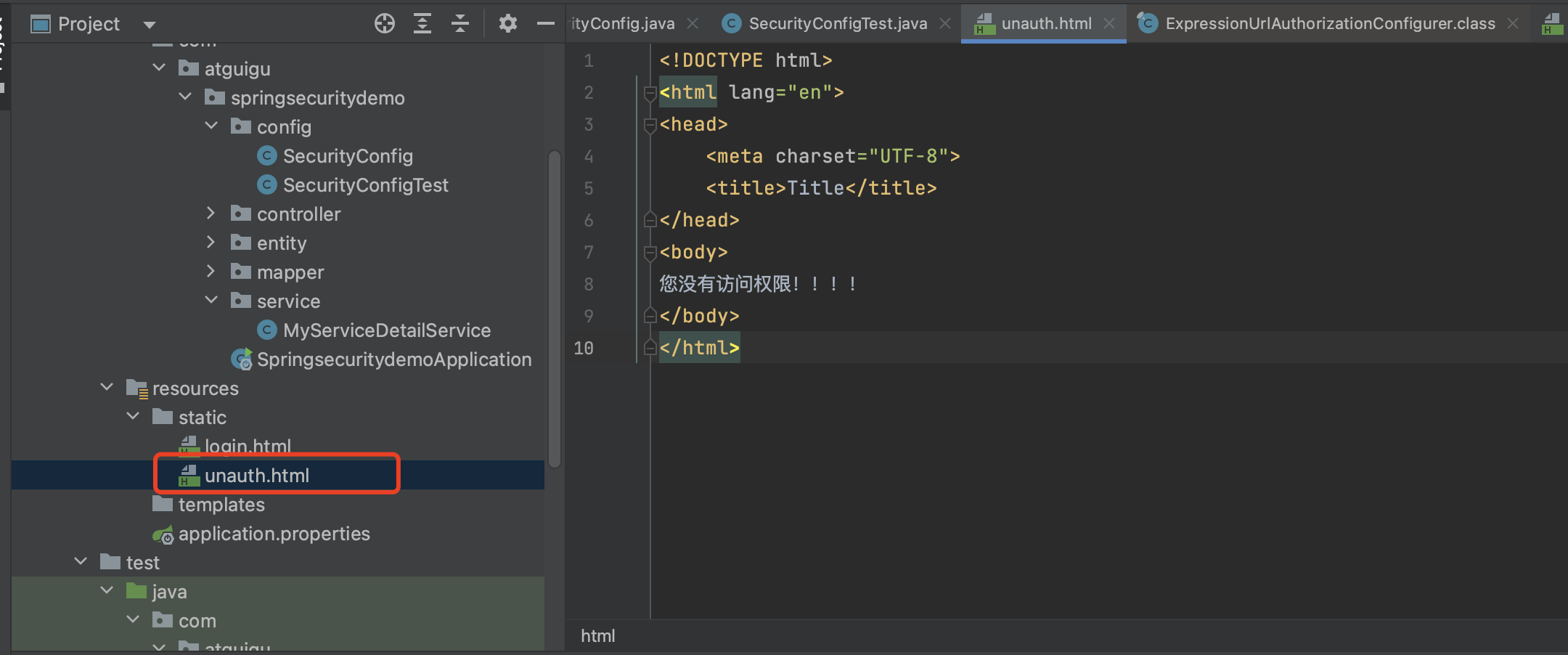Click the html breadcrumb at the bottom
1568x655 pixels.
point(597,636)
